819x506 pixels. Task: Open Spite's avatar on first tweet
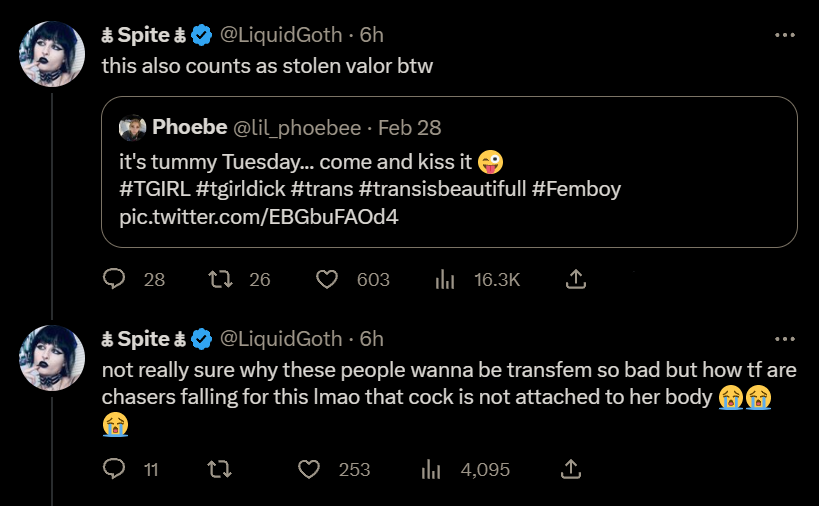click(x=52, y=54)
